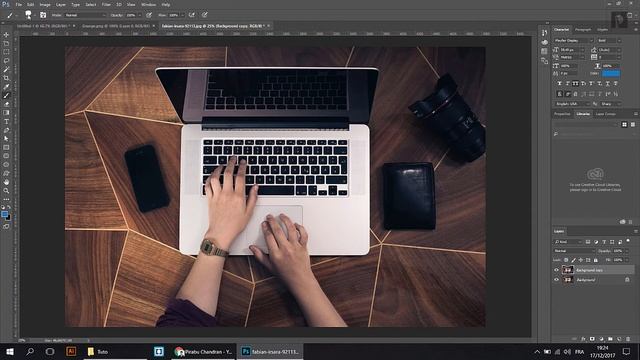This screenshot has width=640, height=360.
Task: Open the Flow value dropdown
Action: point(182,15)
